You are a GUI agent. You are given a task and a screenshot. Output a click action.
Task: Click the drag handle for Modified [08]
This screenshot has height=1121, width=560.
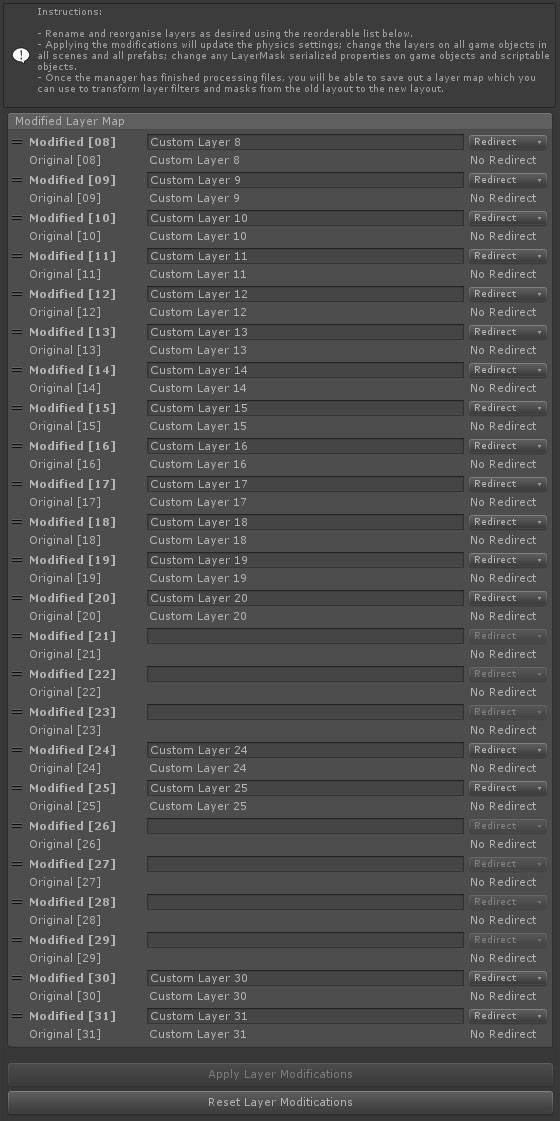17,142
